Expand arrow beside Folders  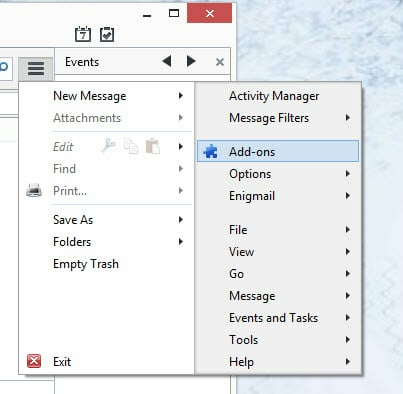[181, 241]
